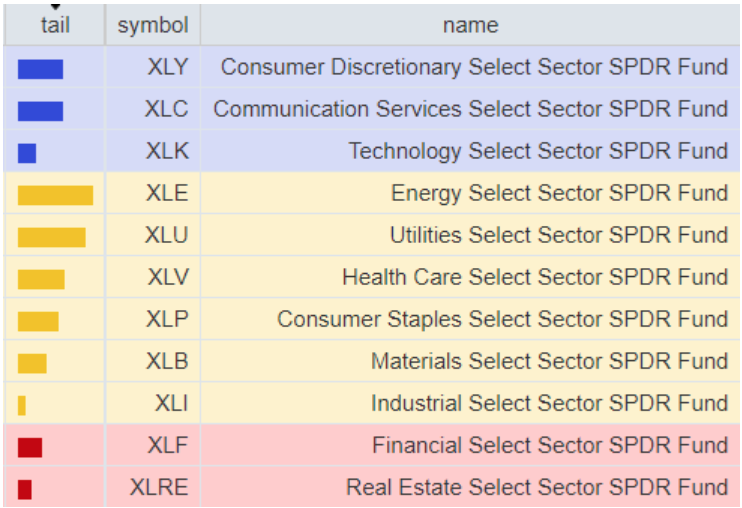Click the symbol column header
This screenshot has height=508, width=742.
coord(152,25)
